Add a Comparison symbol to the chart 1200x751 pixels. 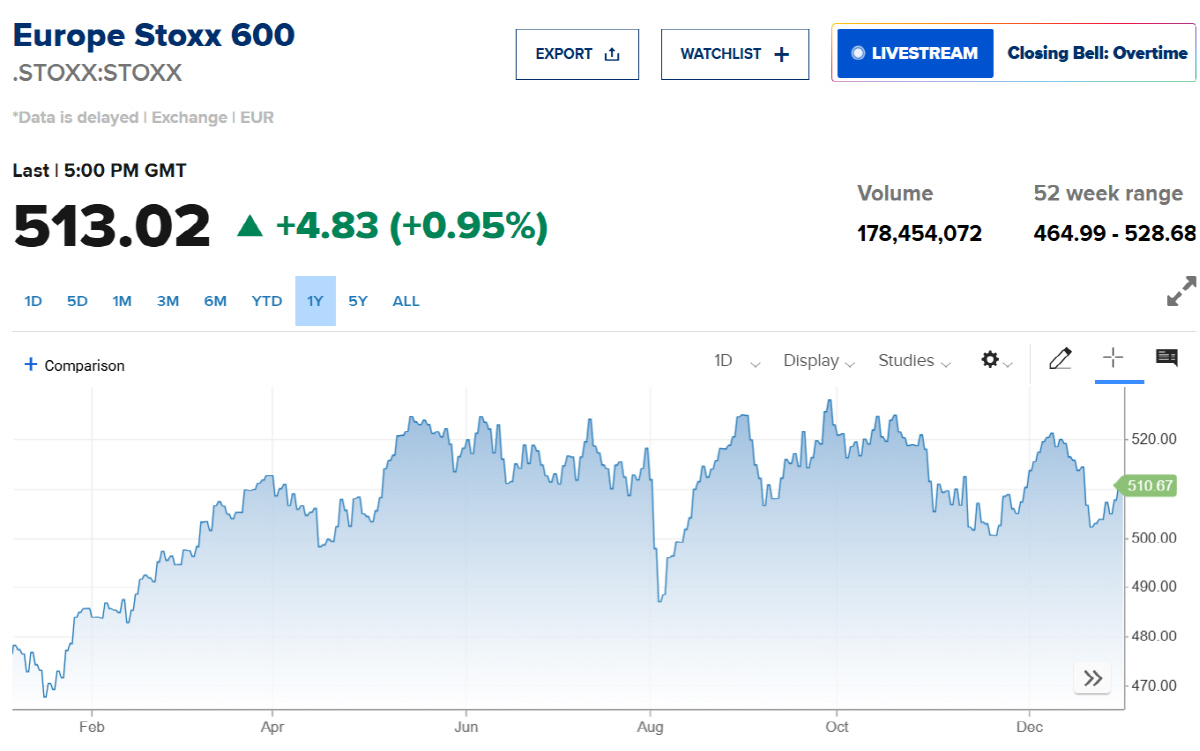click(73, 365)
